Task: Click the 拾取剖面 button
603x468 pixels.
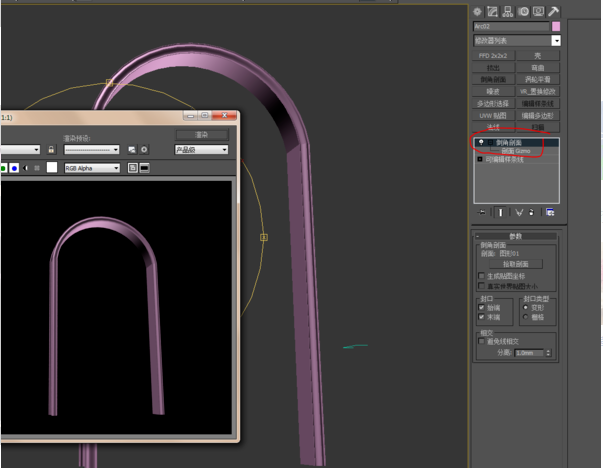Action: point(516,264)
